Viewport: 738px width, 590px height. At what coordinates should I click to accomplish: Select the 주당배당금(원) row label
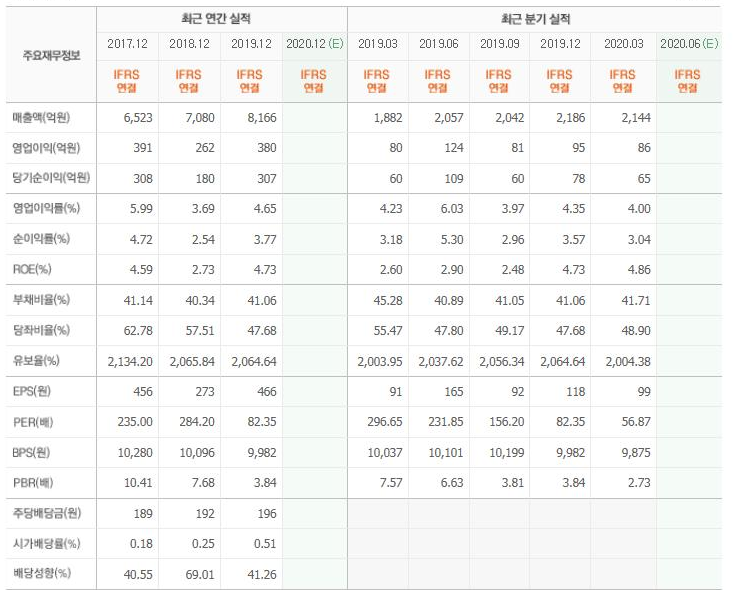point(47,513)
